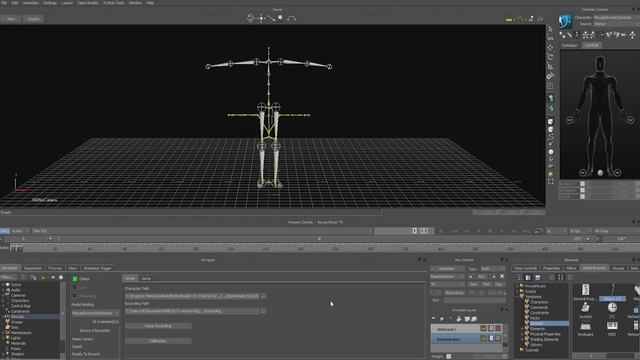Viewport: 640px width, 360px height.
Task: Click the Character Path input field
Action: point(192,296)
